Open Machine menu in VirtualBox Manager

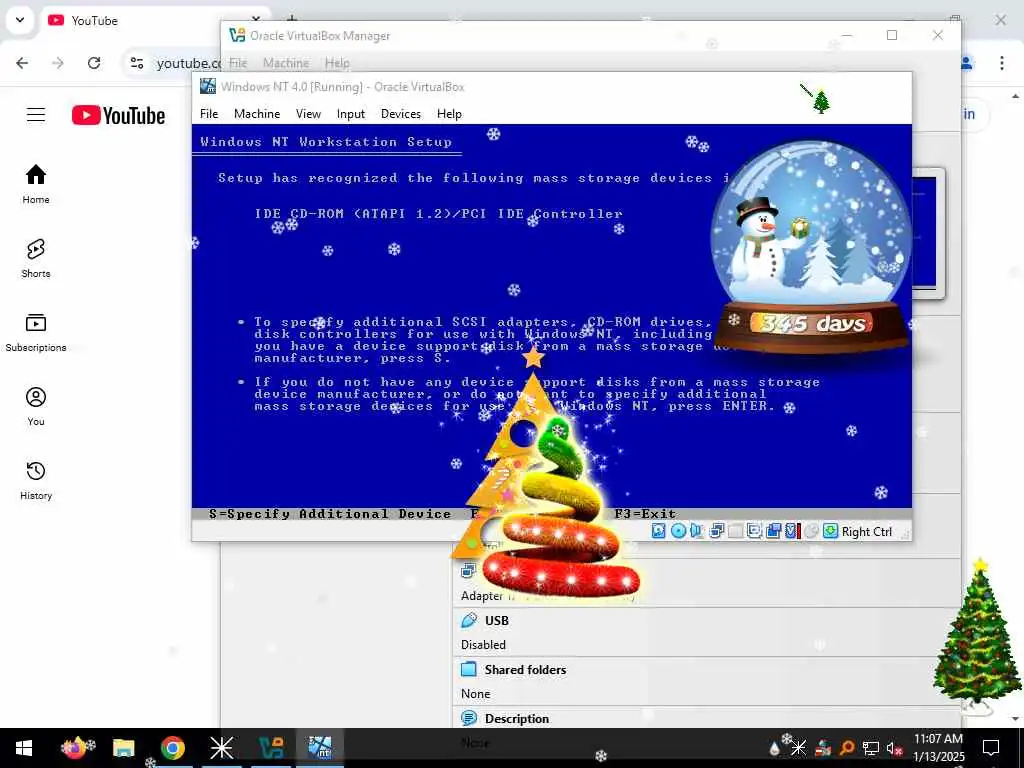point(286,63)
